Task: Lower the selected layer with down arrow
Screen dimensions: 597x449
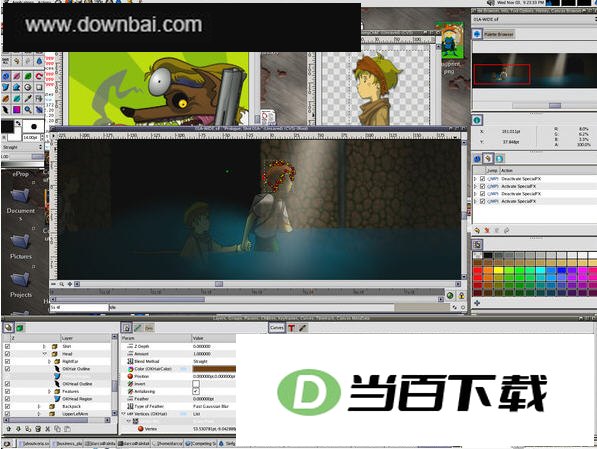Action: 18,429
